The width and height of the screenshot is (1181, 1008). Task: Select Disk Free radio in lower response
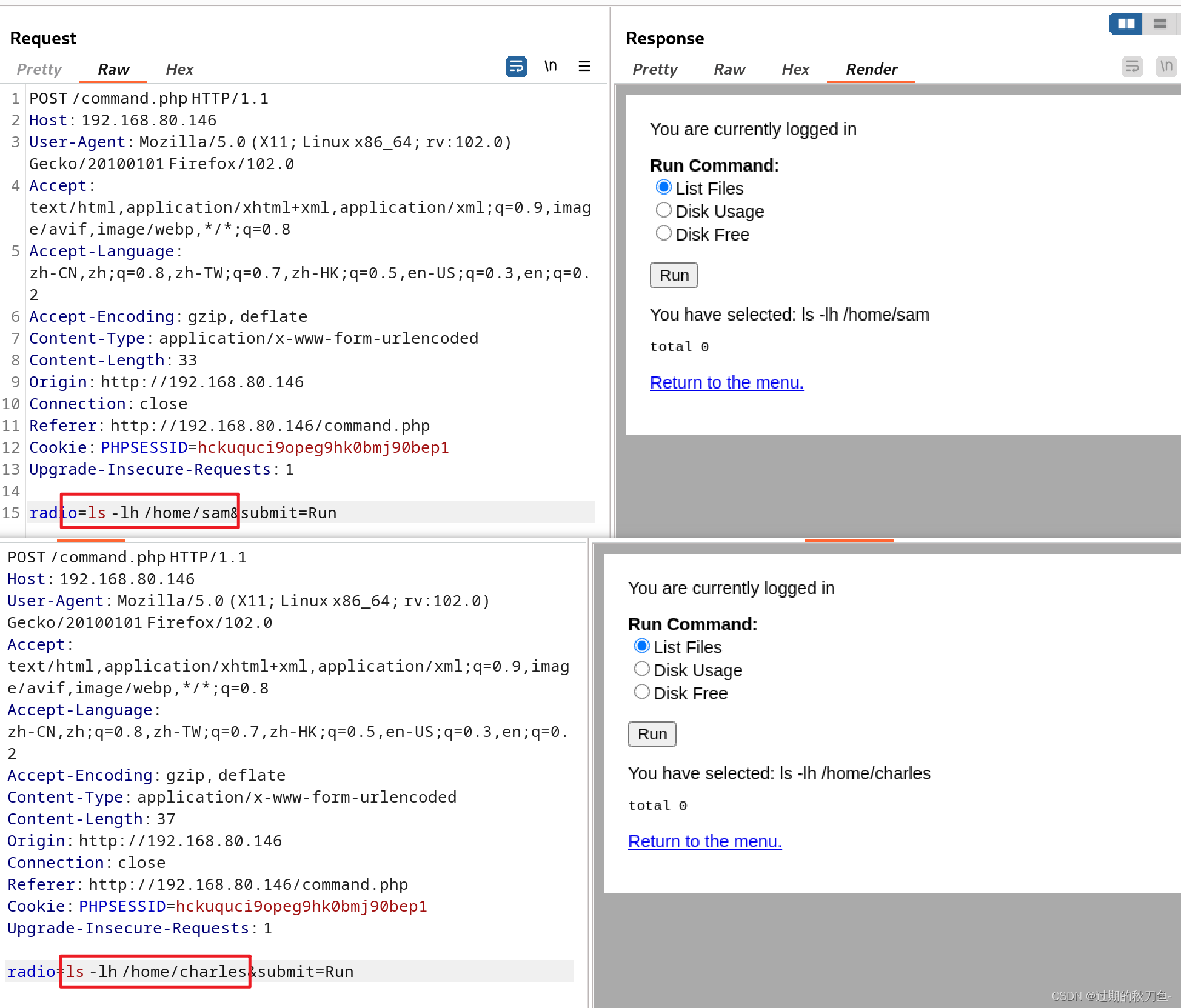coord(641,692)
